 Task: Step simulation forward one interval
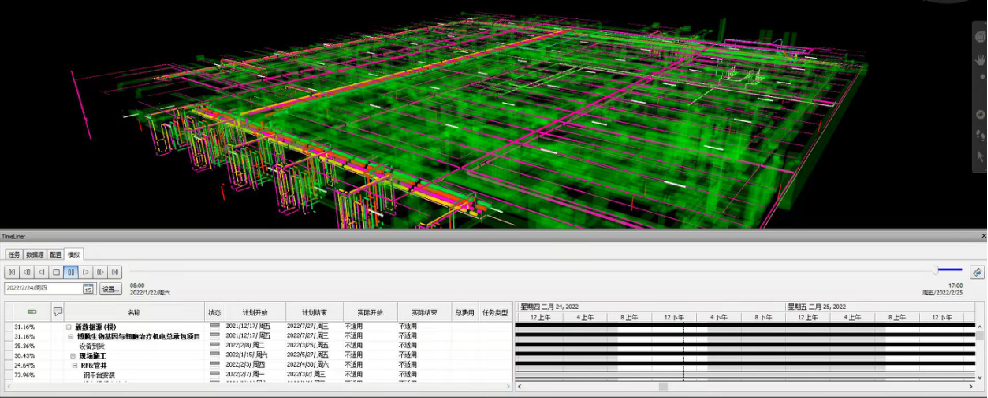point(100,272)
